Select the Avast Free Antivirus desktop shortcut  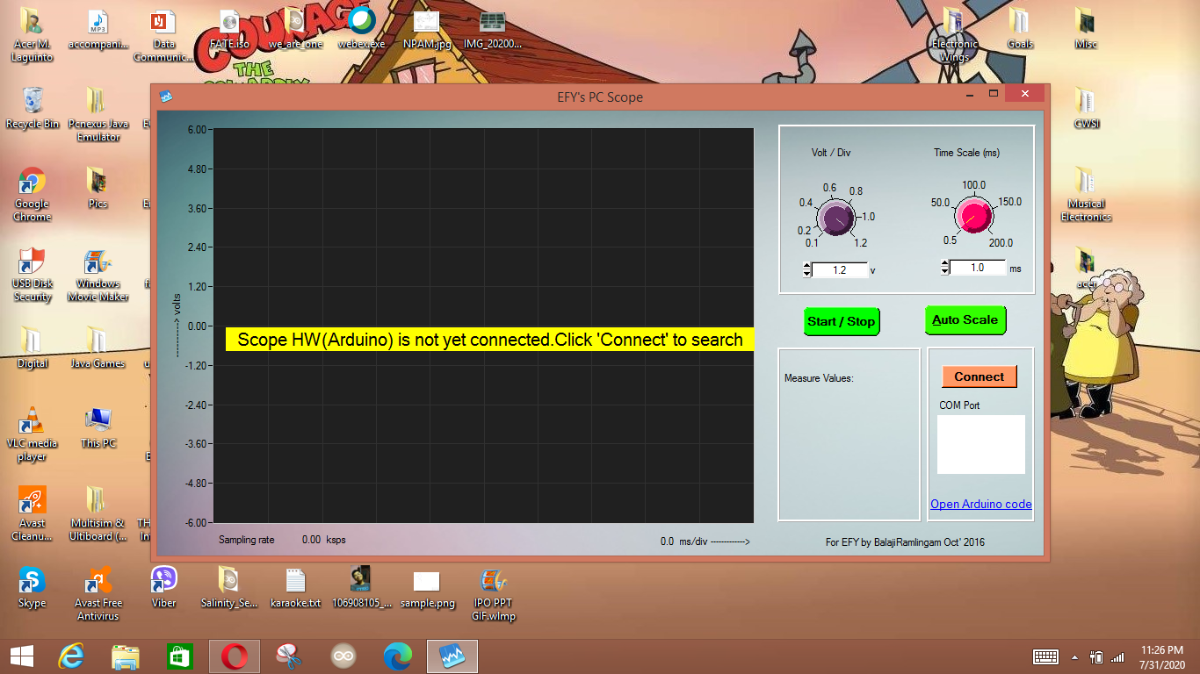click(x=98, y=594)
